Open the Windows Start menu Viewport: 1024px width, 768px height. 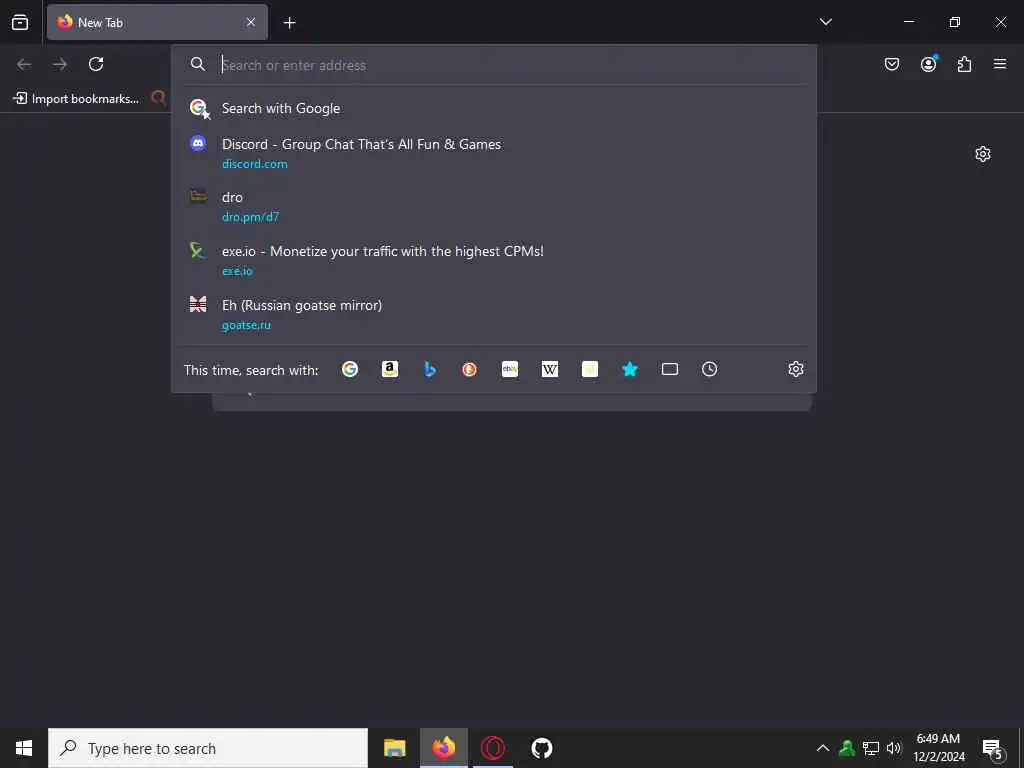(x=24, y=748)
